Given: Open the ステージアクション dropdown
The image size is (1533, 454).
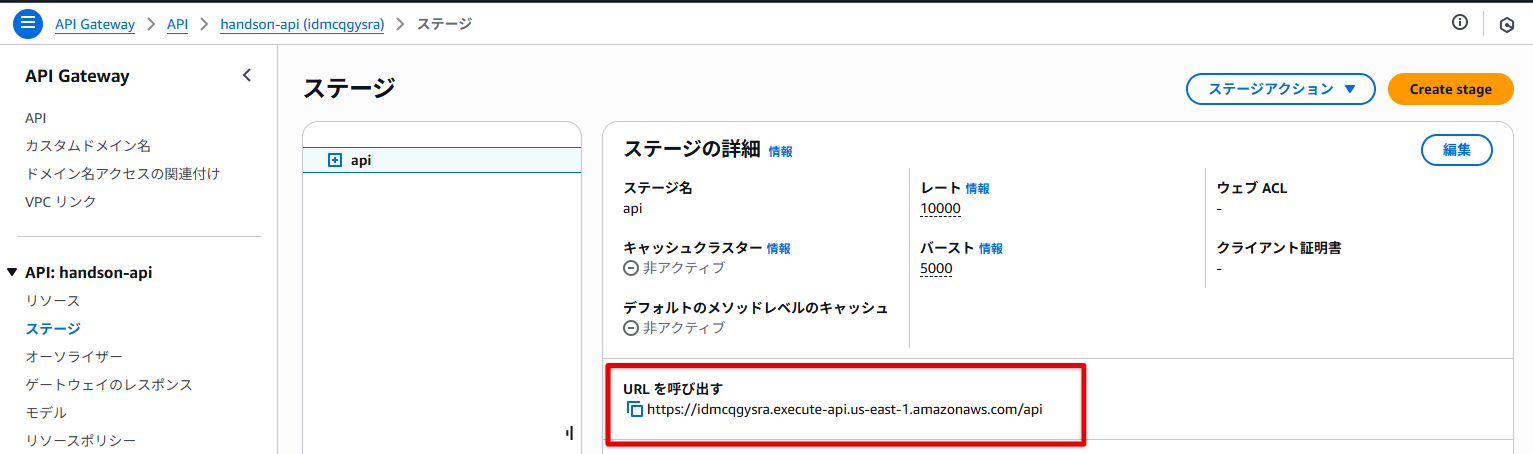Looking at the screenshot, I should click(x=1282, y=89).
